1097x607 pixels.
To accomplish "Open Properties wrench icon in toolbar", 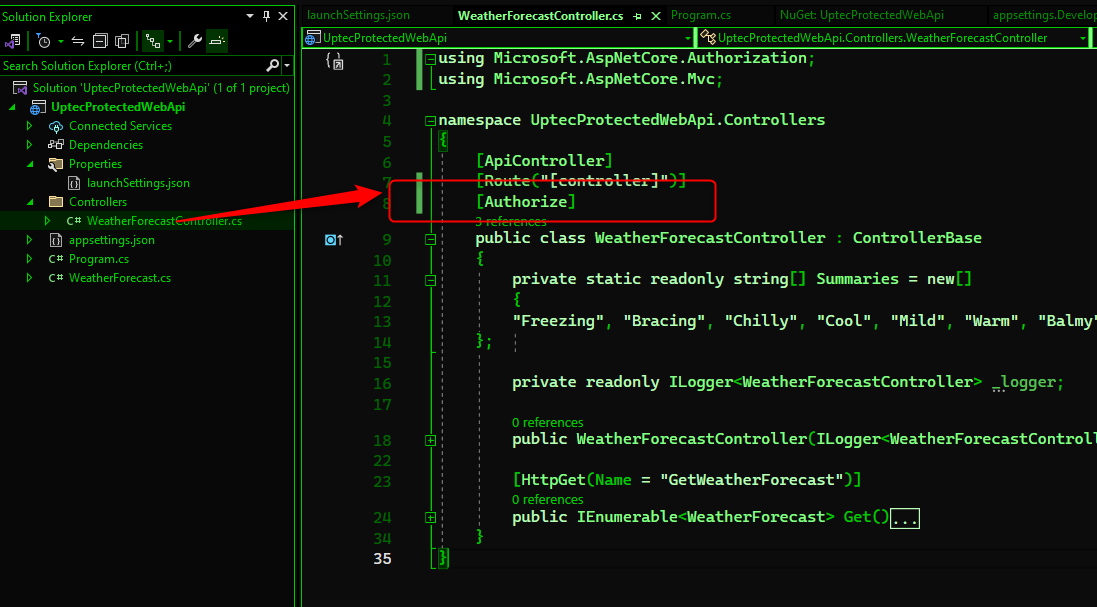I will tap(195, 41).
